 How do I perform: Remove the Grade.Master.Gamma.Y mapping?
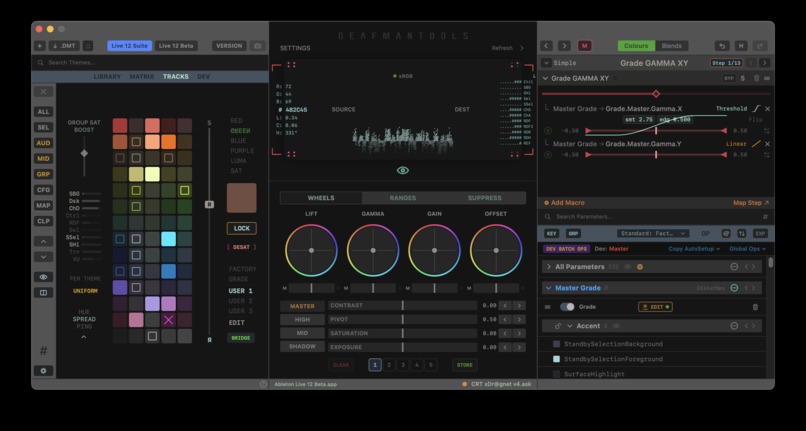click(x=767, y=144)
